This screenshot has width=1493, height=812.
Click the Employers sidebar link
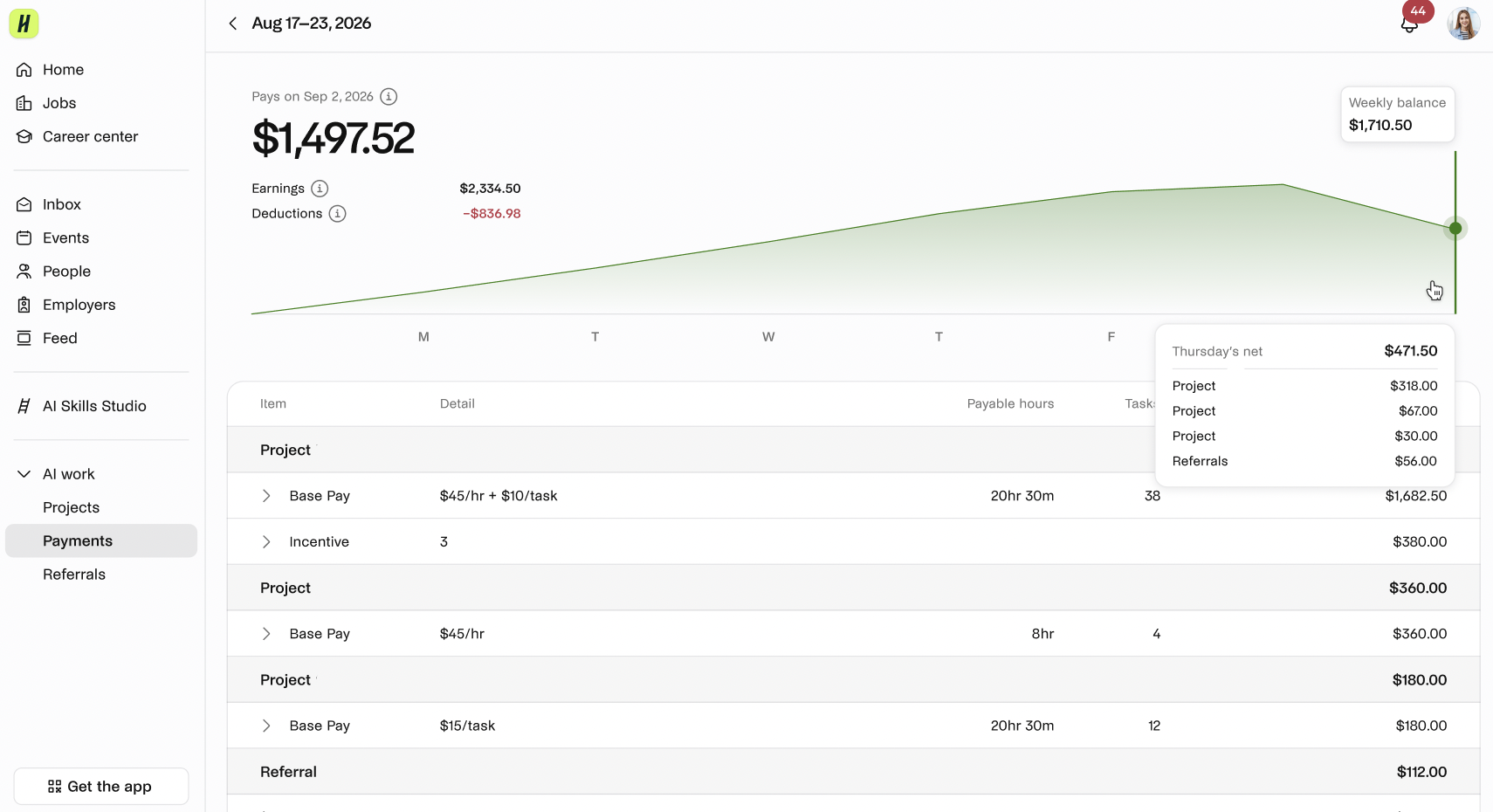pos(79,305)
